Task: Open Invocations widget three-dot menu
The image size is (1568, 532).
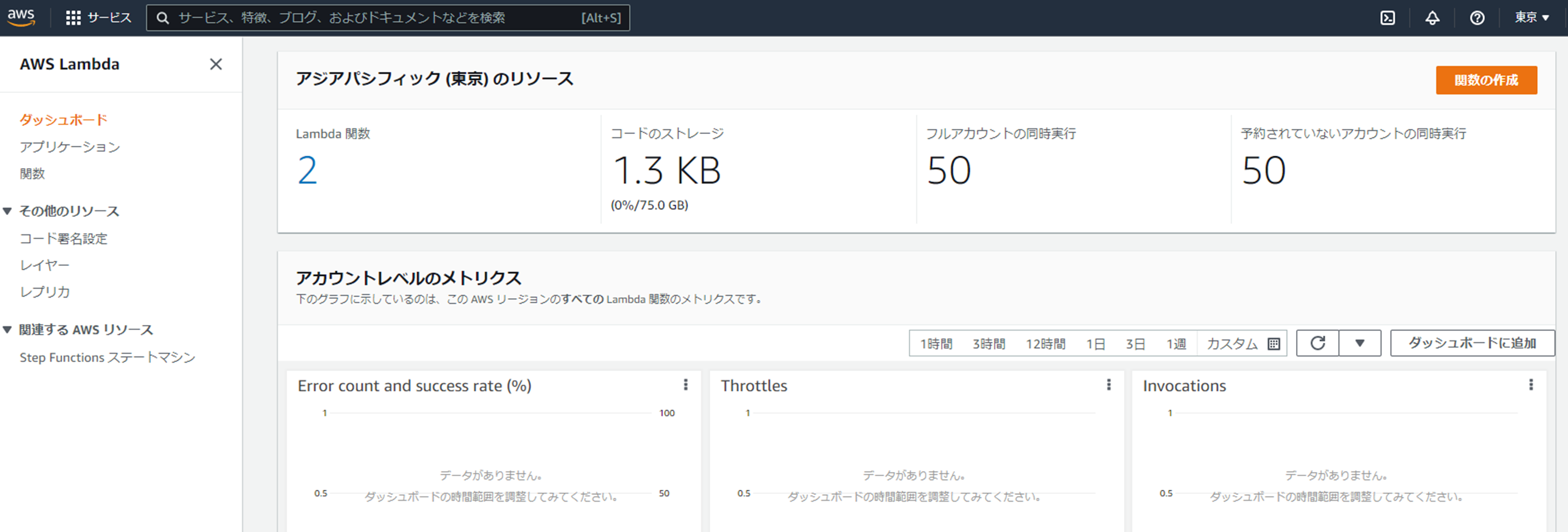Action: 1530,385
